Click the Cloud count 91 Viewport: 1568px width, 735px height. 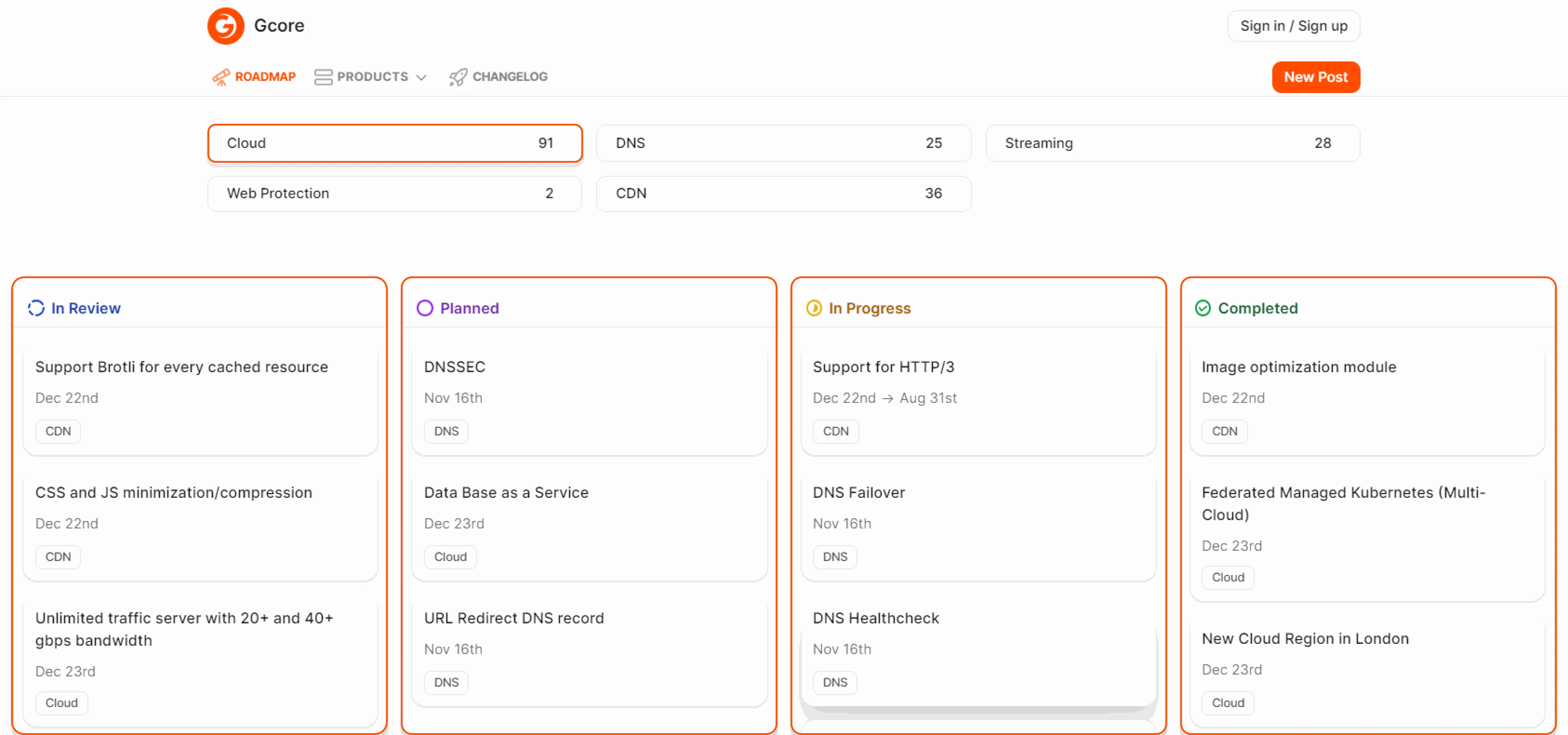coord(545,143)
